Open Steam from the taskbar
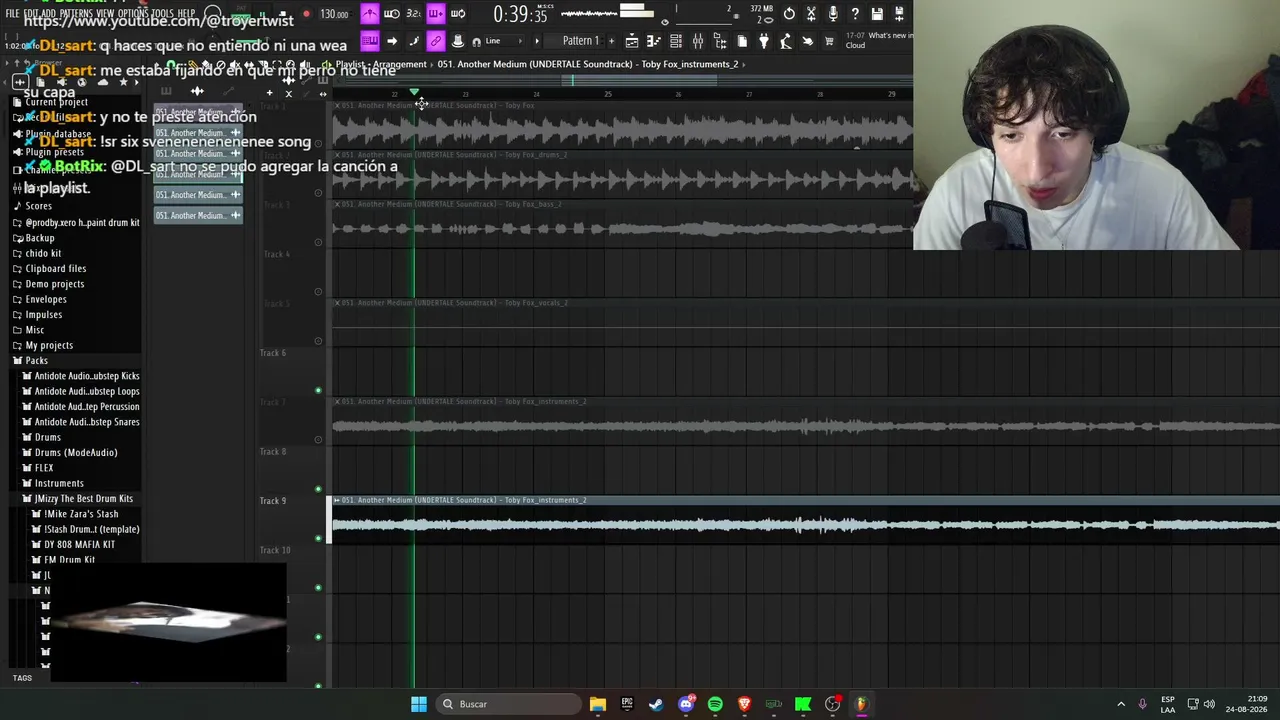The width and height of the screenshot is (1280, 720). [656, 704]
